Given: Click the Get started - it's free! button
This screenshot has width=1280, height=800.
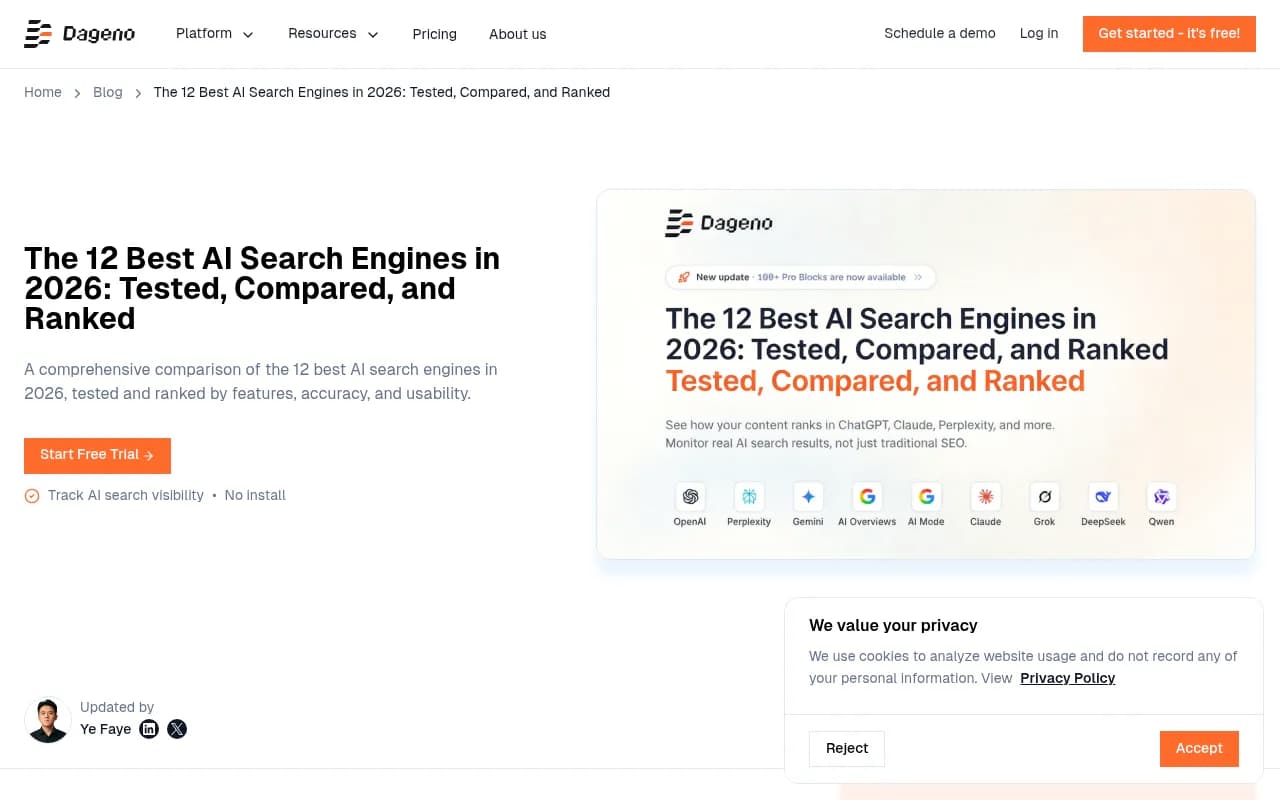Looking at the screenshot, I should (1169, 34).
